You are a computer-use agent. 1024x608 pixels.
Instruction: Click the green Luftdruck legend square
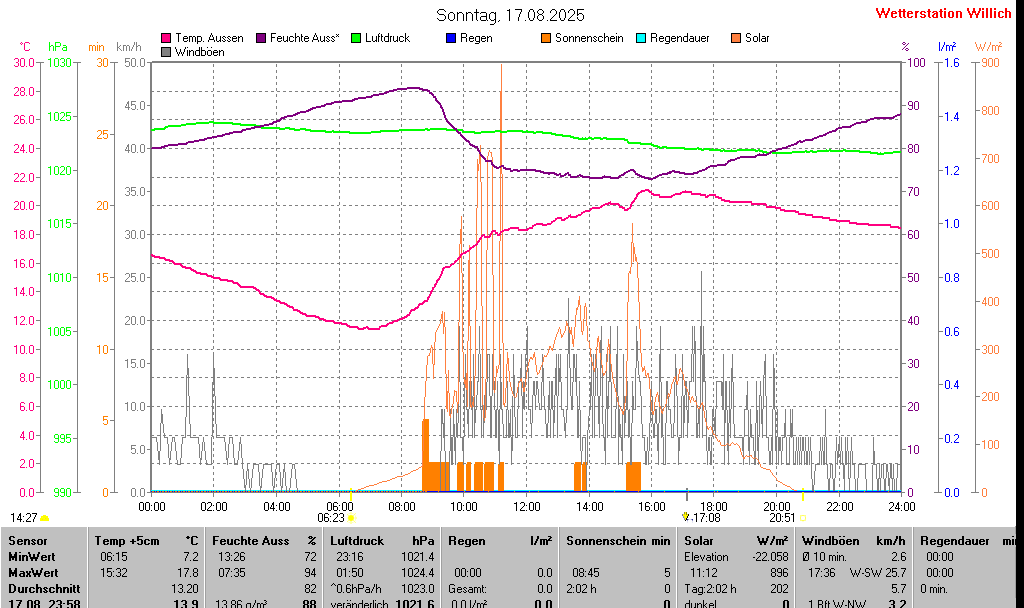click(x=356, y=38)
